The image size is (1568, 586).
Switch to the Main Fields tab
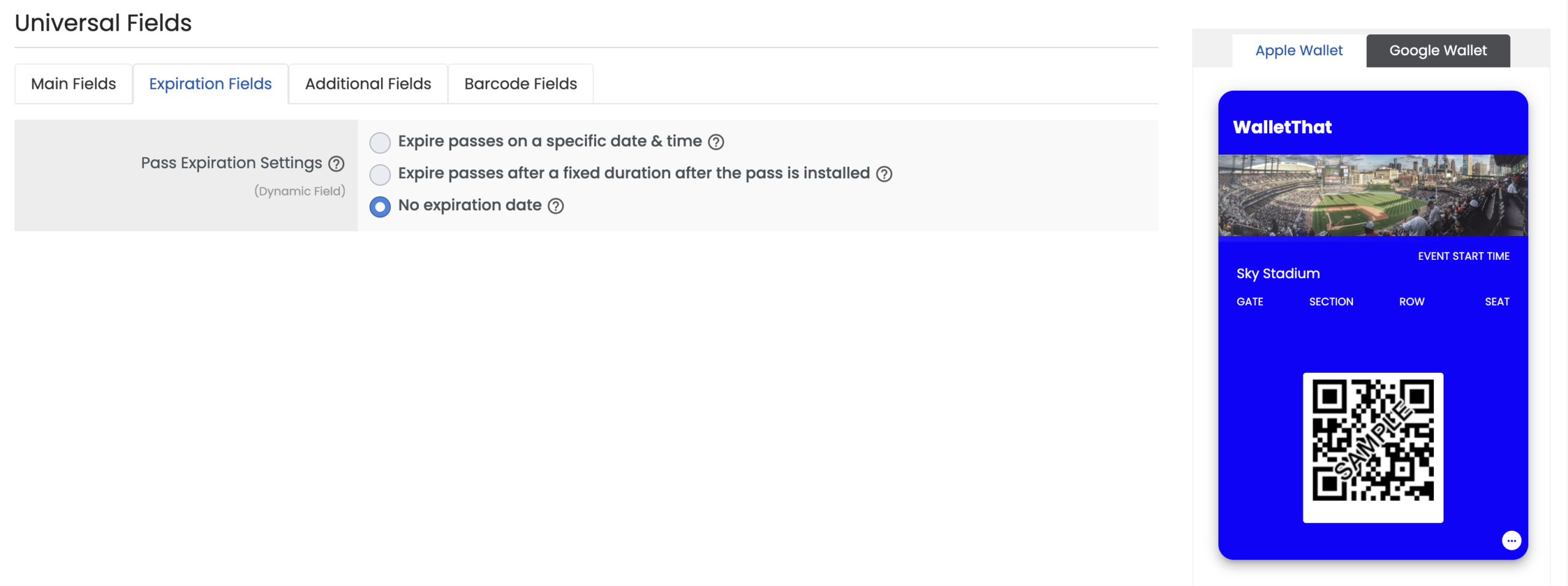tap(73, 83)
